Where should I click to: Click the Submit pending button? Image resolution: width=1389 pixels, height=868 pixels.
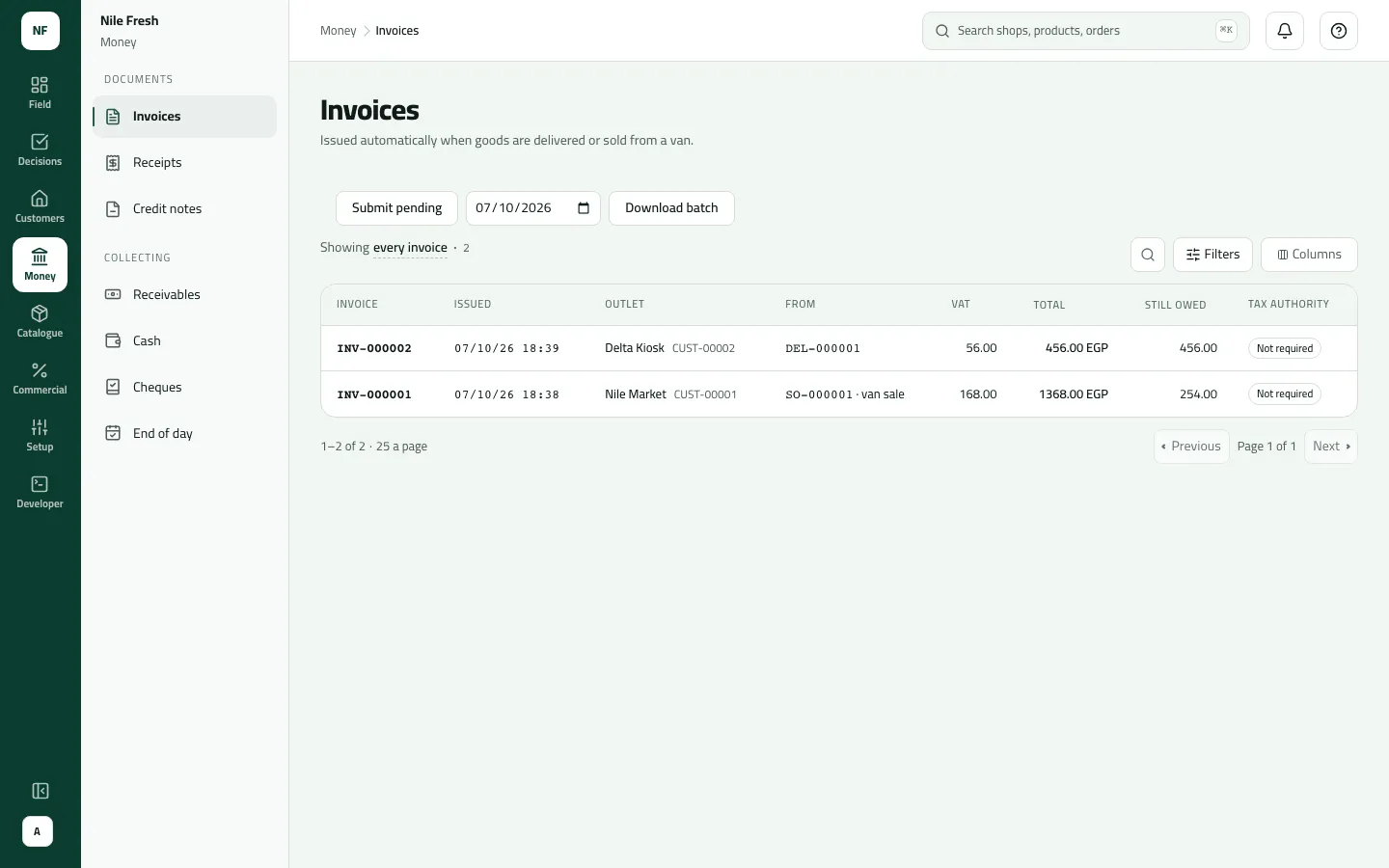click(x=396, y=208)
